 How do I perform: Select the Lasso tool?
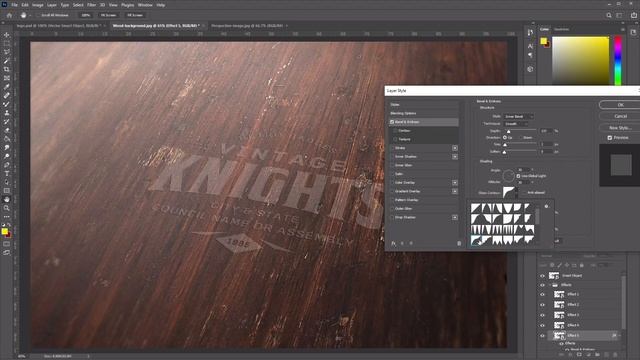7,52
